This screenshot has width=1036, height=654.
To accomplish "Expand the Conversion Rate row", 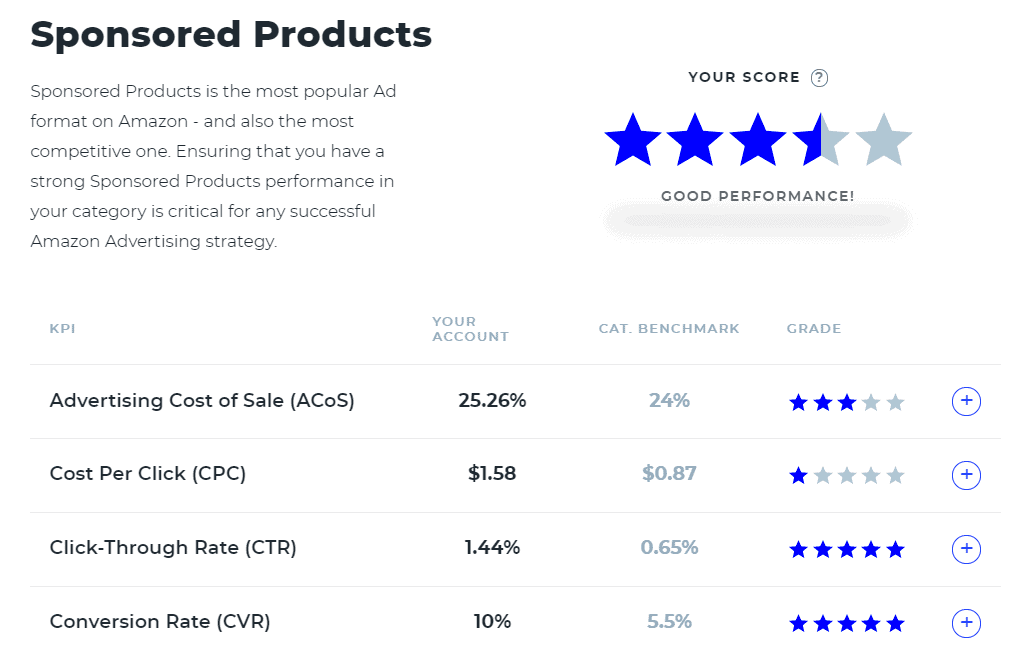I will click(966, 623).
